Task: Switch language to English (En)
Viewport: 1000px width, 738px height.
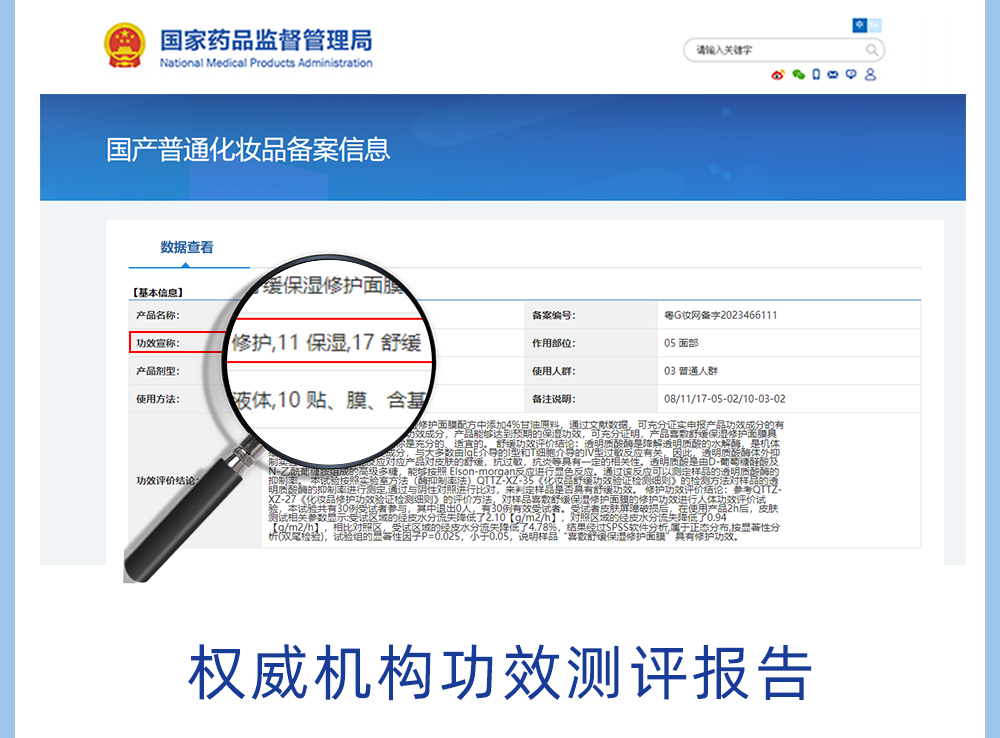Action: (x=876, y=24)
